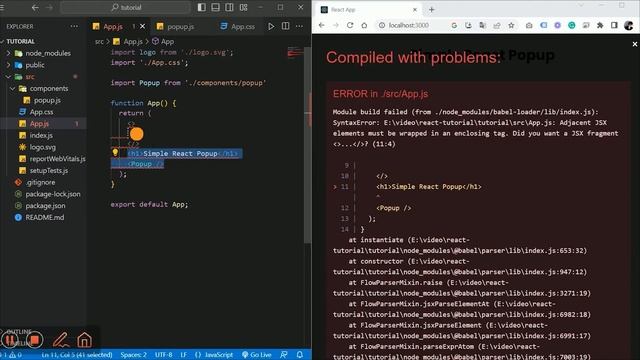The image size is (640, 360).
Task: Open App.css in the file explorer
Action: [x=41, y=112]
